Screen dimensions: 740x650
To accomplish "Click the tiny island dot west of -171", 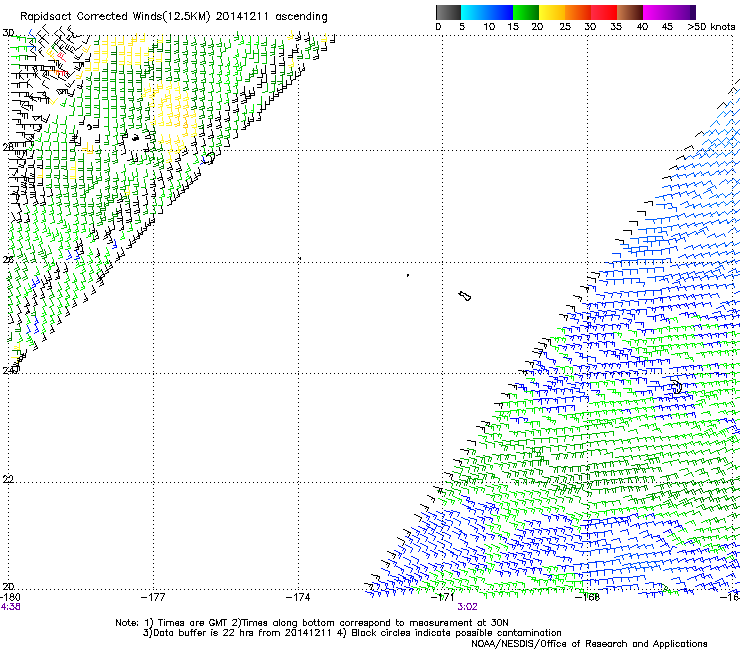I will 408,275.
